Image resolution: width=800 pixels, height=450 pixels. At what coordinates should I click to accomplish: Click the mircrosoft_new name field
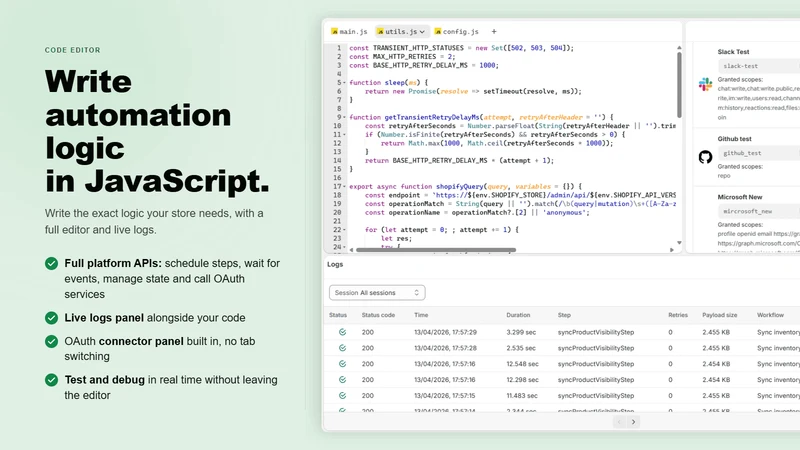pyautogui.click(x=759, y=211)
